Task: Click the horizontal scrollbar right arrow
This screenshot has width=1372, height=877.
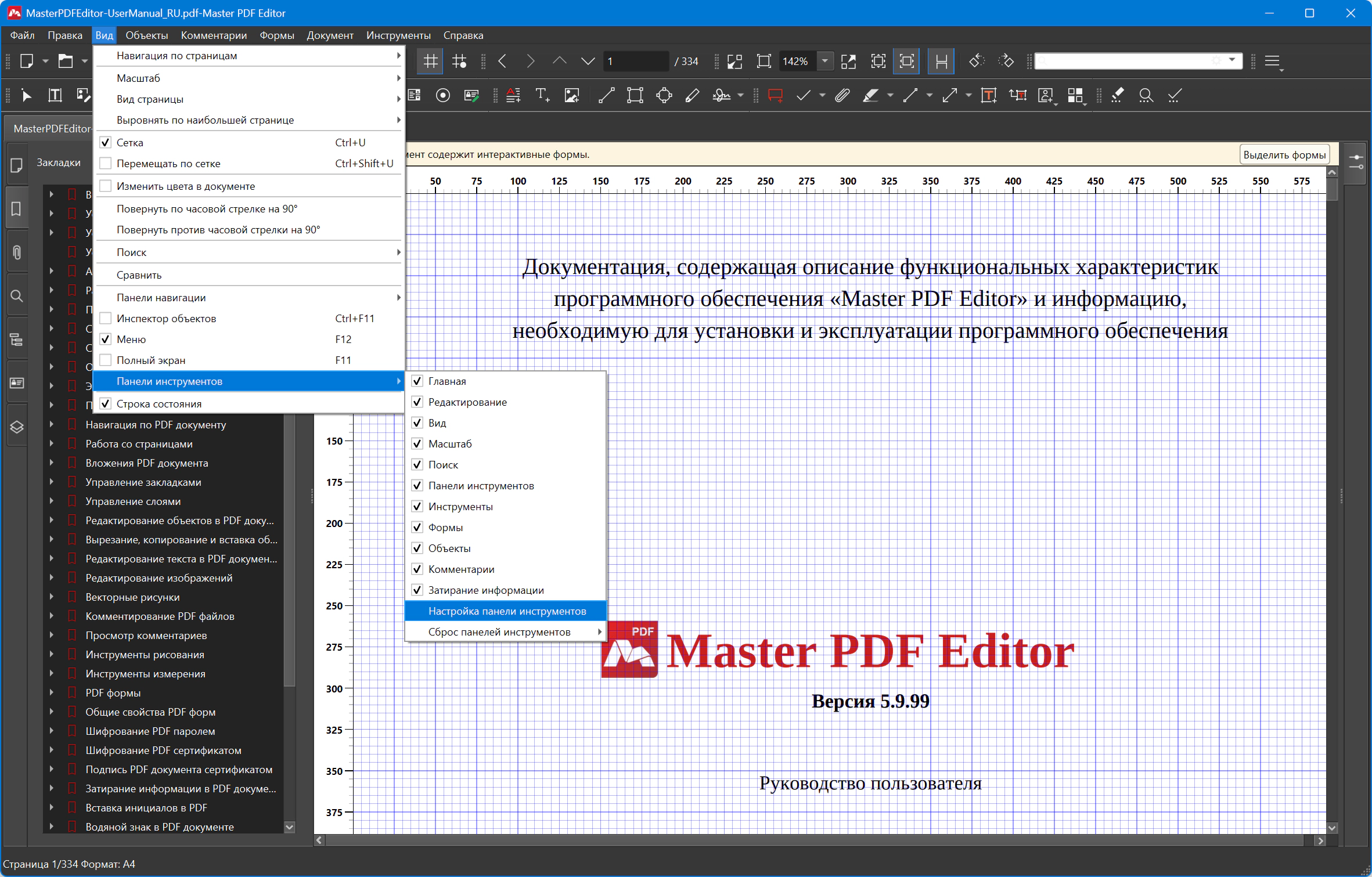Action: [1320, 840]
